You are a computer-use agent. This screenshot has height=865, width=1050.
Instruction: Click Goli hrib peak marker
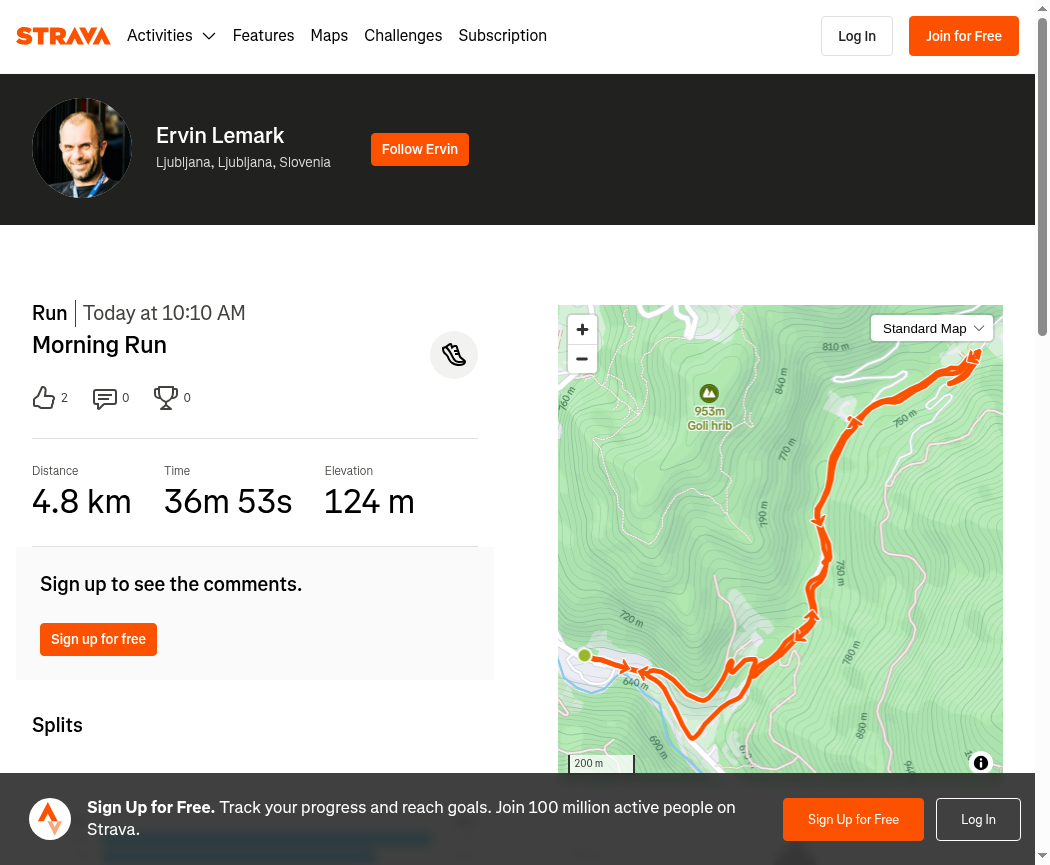coord(709,393)
